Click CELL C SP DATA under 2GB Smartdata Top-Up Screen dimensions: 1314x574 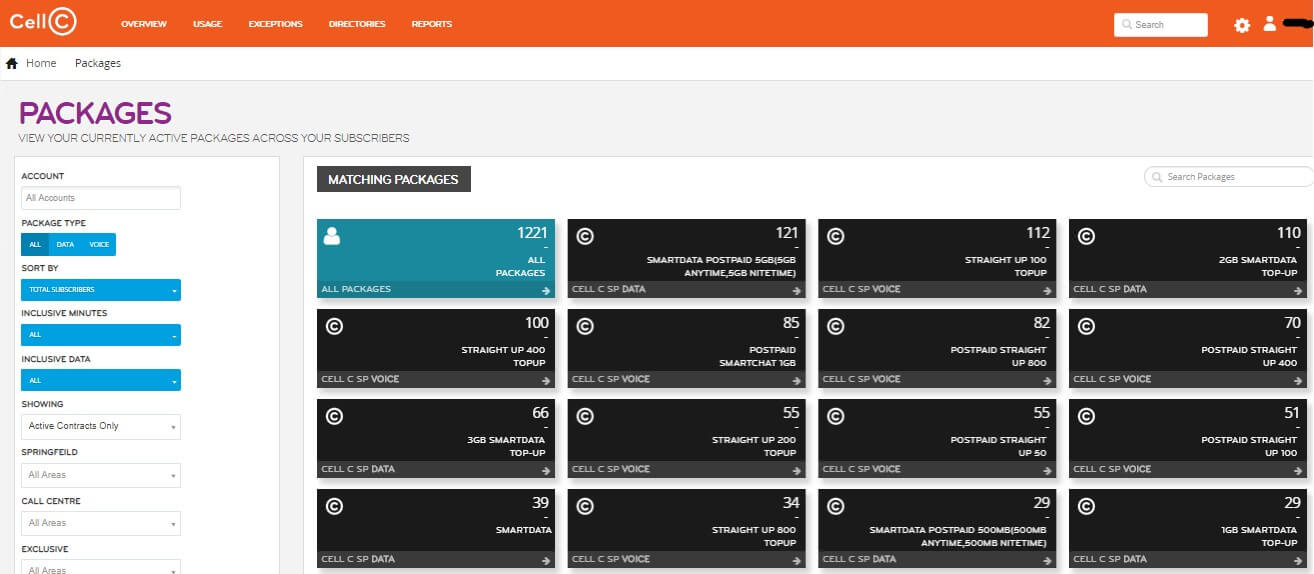1110,289
